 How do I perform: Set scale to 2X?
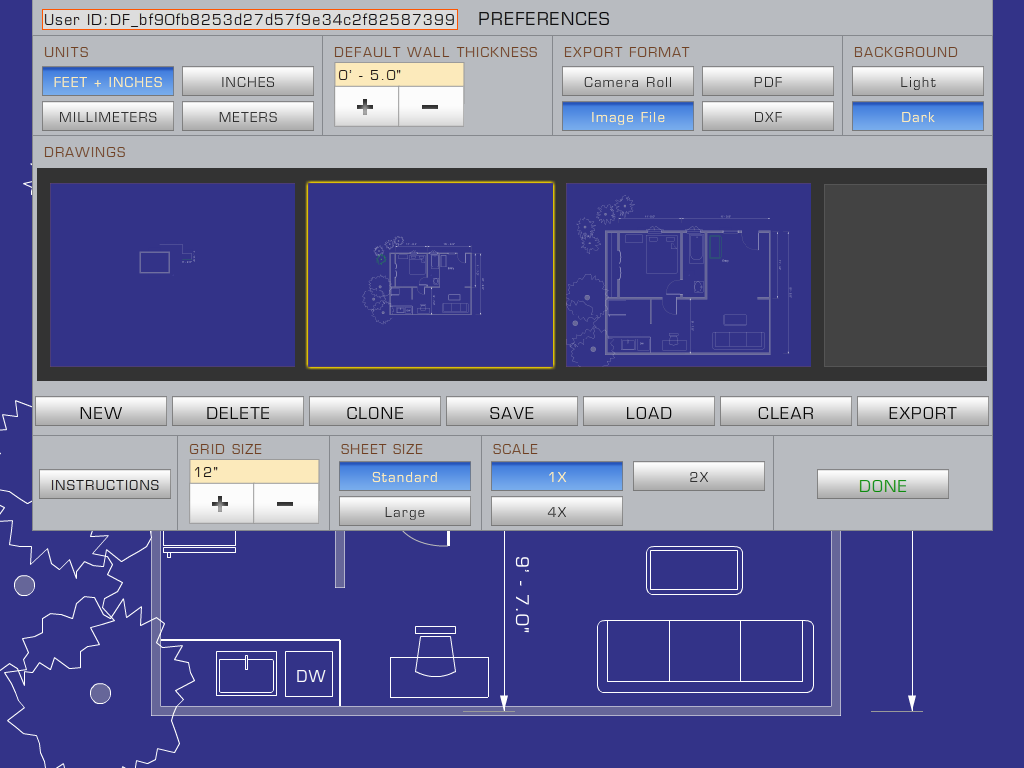coord(699,477)
